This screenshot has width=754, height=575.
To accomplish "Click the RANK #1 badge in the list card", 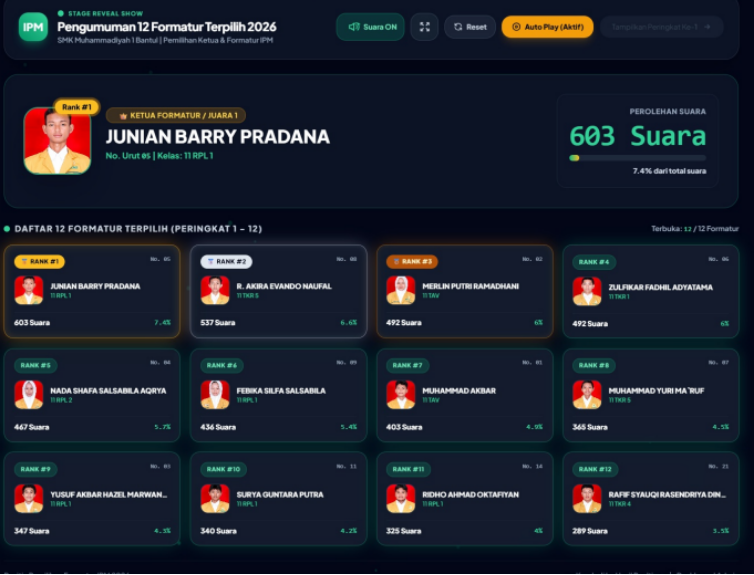I will click(x=39, y=262).
